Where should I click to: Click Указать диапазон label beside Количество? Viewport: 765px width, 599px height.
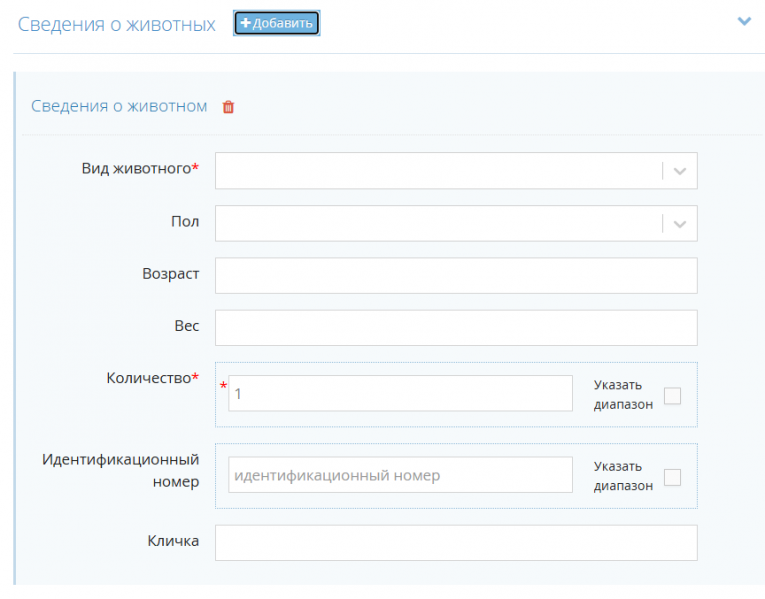pos(622,394)
